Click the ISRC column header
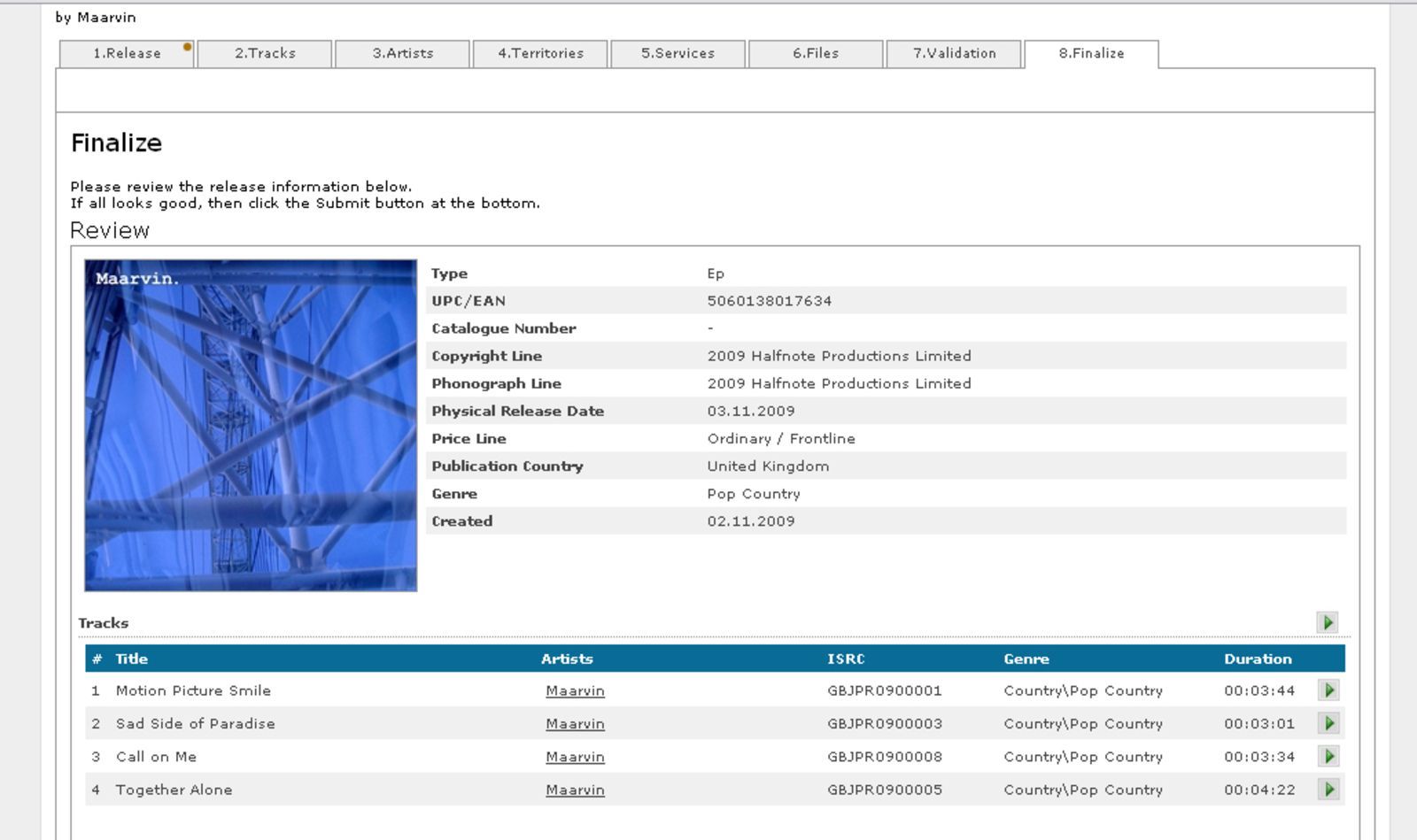1417x840 pixels. click(846, 659)
